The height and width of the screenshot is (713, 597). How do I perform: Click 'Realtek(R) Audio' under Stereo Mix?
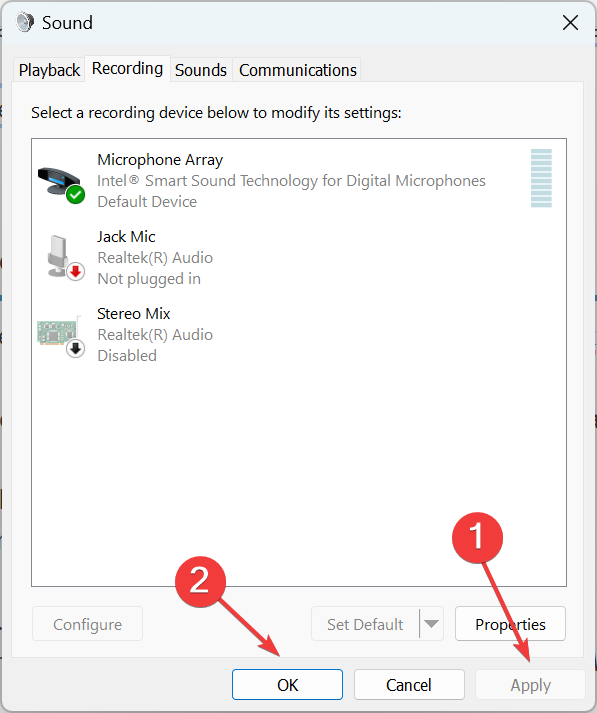tap(155, 334)
